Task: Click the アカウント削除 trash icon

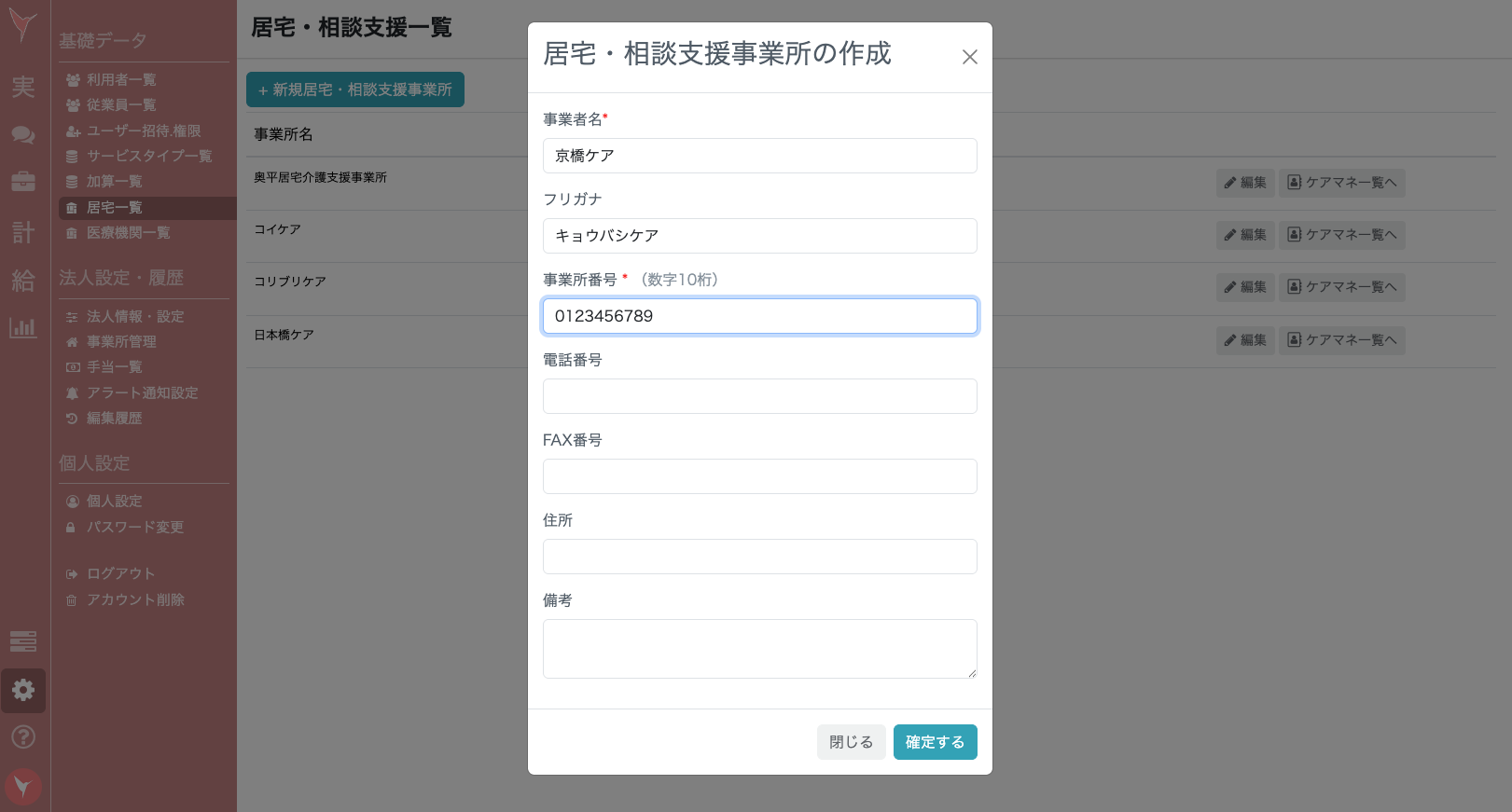Action: 71,600
